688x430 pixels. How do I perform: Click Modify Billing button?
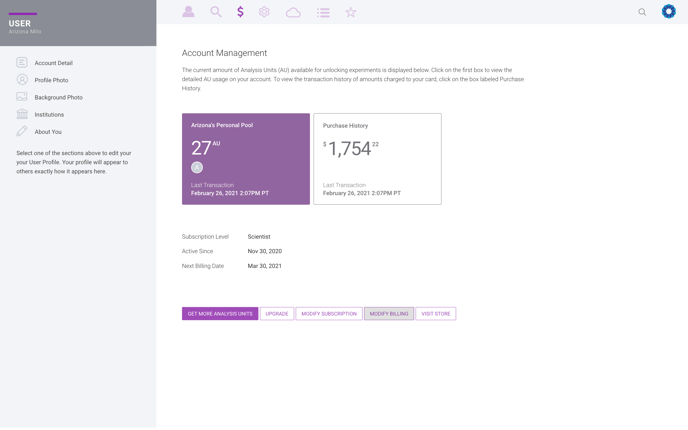point(389,314)
